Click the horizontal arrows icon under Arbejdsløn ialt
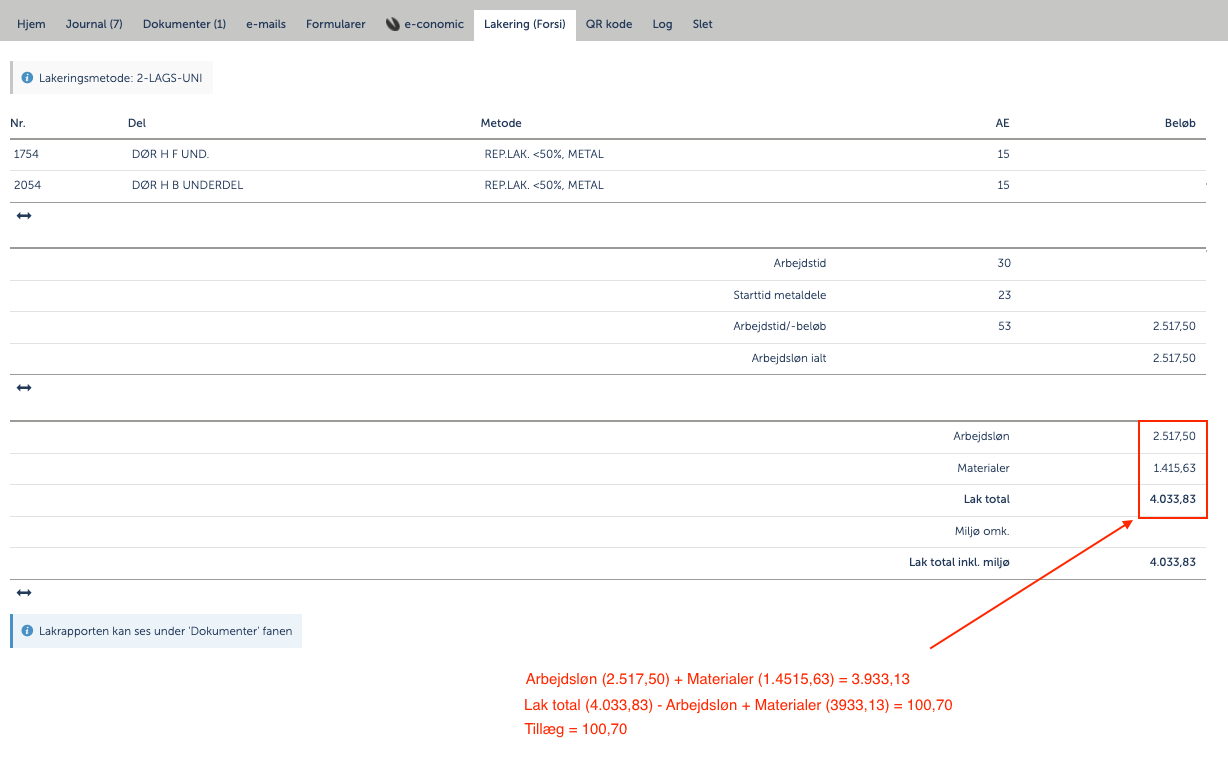This screenshot has height=767, width=1228. tap(24, 388)
